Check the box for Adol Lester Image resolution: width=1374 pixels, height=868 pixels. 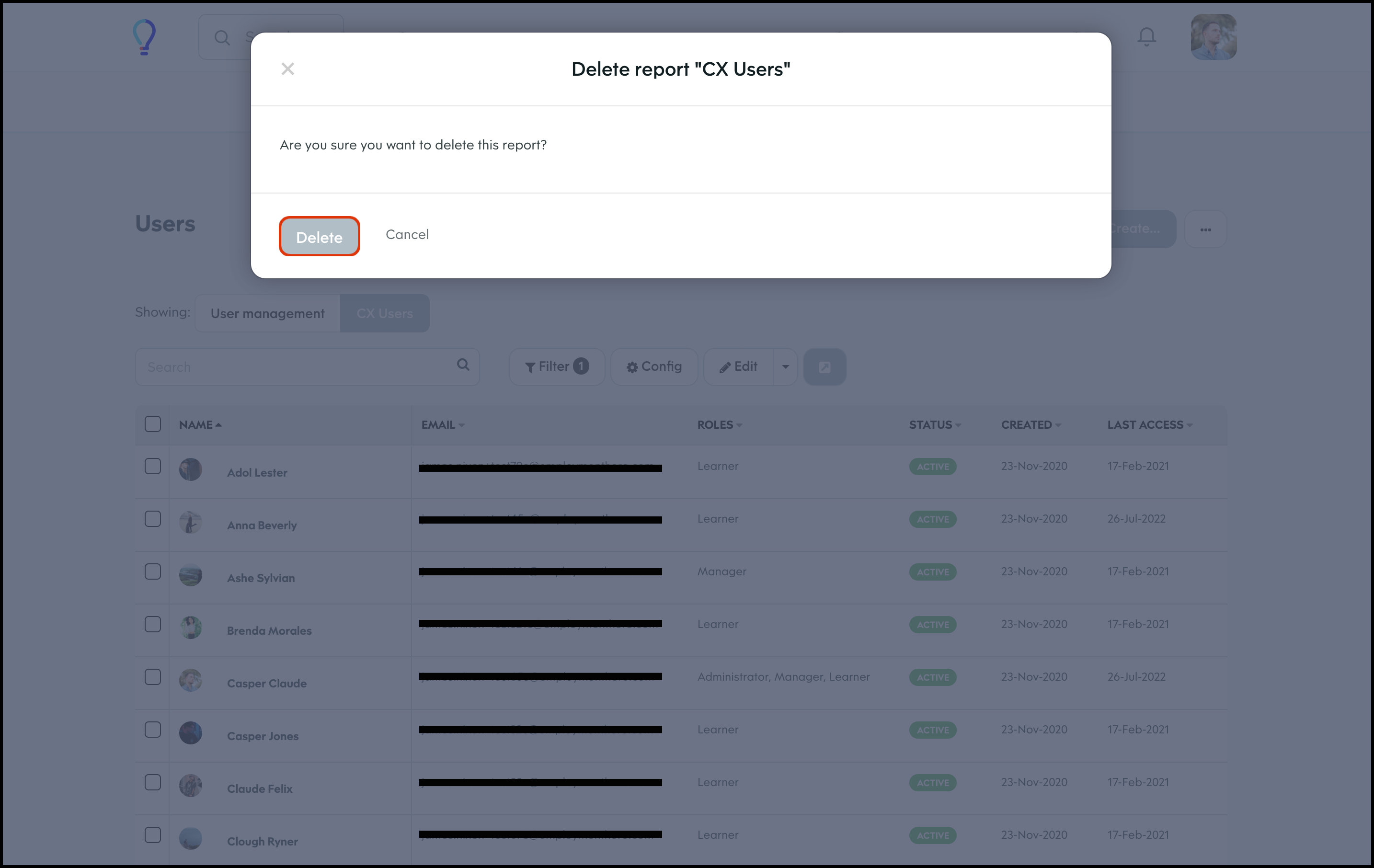coord(152,466)
